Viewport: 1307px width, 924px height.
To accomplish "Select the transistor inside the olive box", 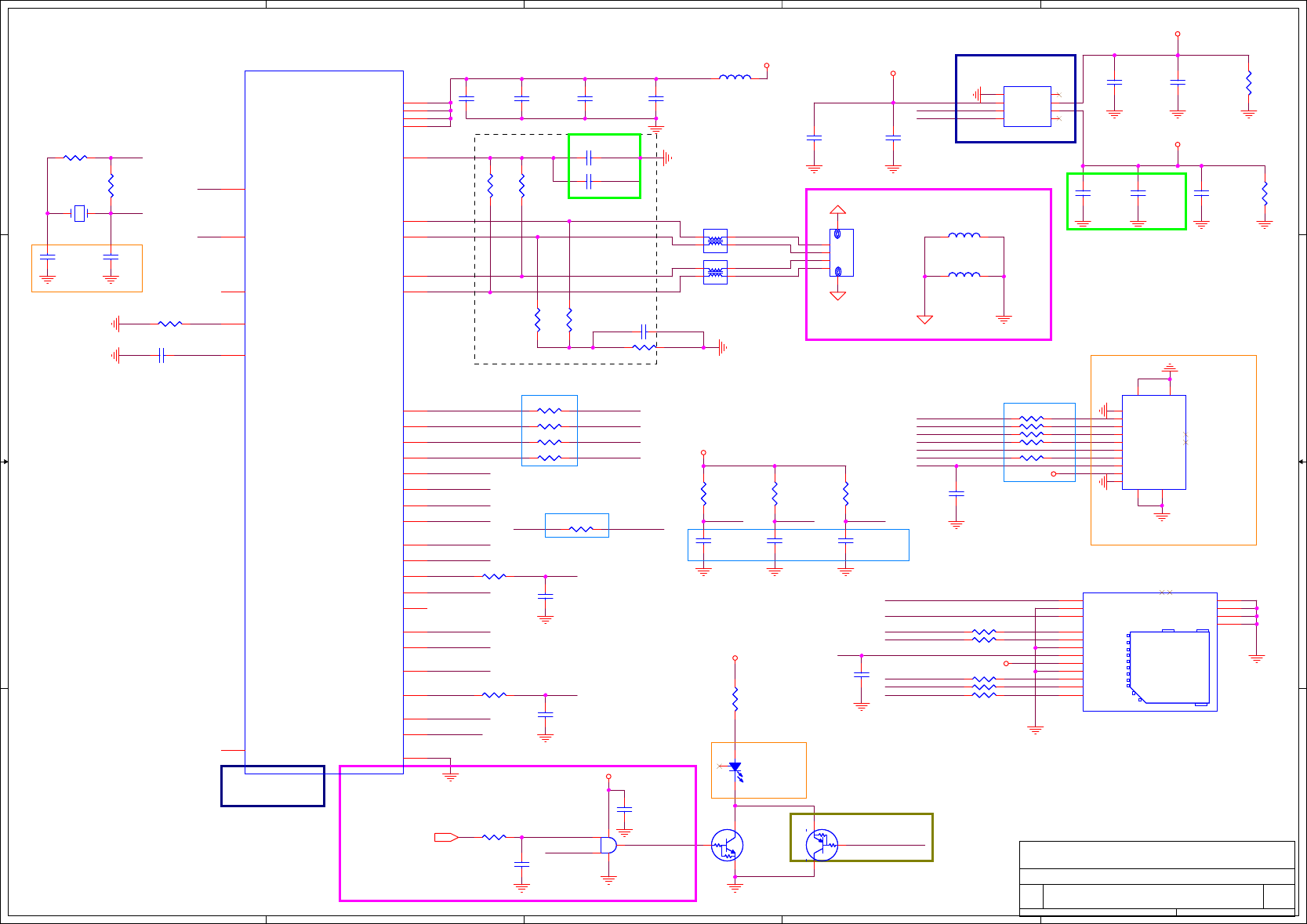I will point(822,845).
